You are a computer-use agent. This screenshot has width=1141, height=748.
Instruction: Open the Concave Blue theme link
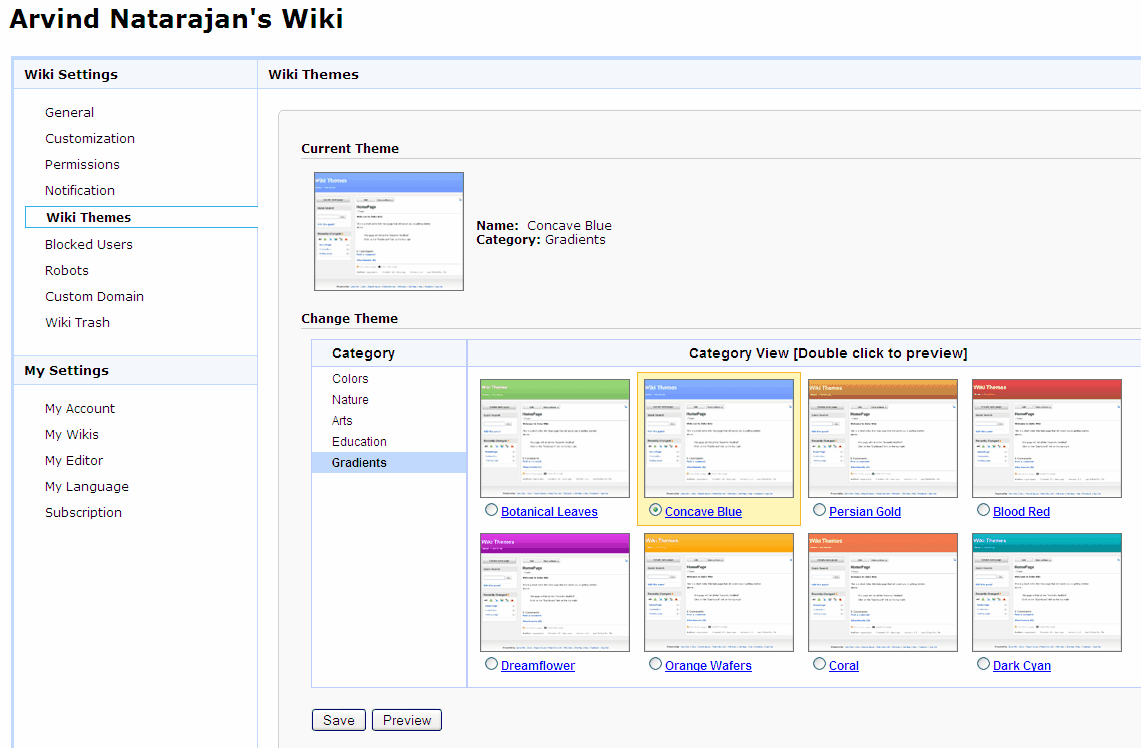click(703, 512)
